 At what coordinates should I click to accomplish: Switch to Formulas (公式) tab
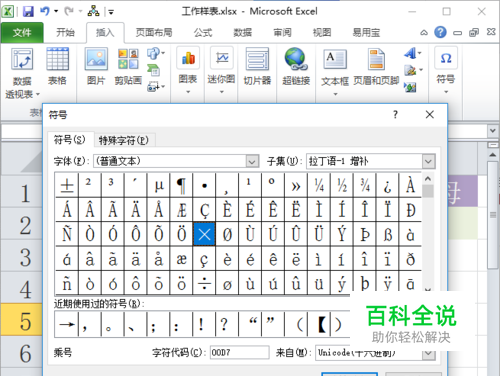point(203,33)
